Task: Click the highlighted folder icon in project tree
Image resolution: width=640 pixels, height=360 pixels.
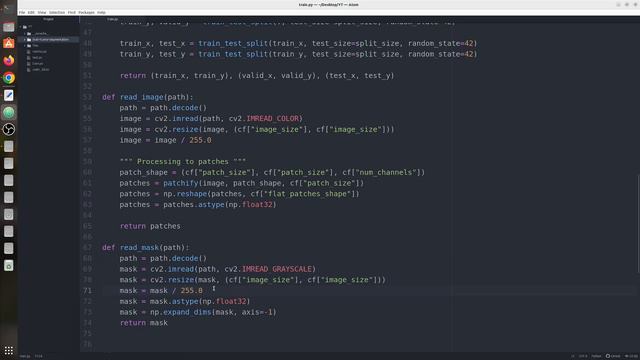Action: 29,40
